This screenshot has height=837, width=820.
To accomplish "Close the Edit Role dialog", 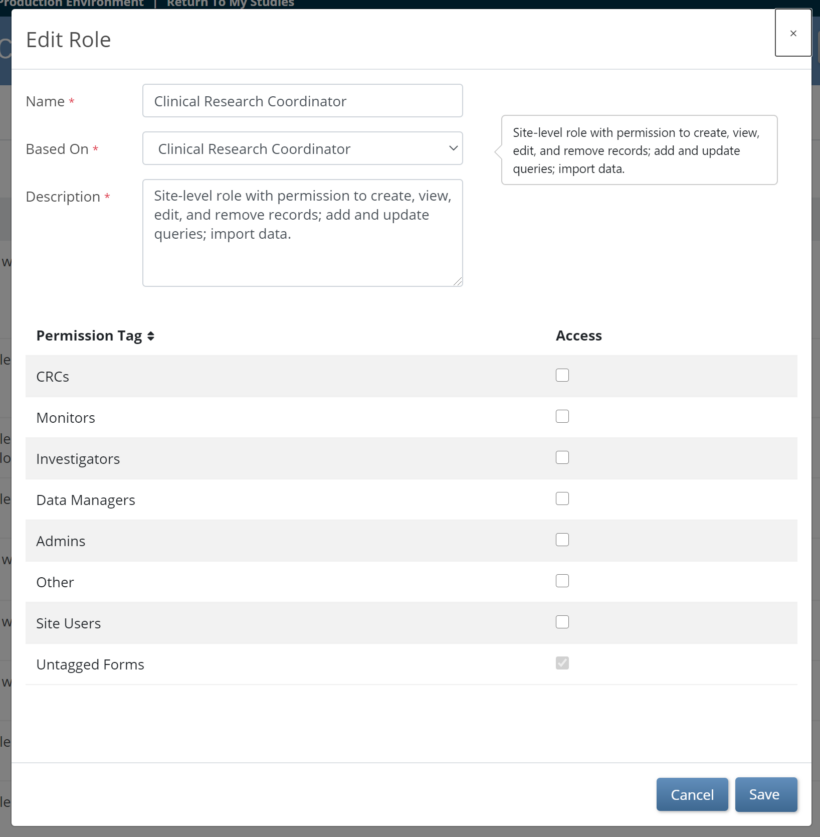I will tap(793, 32).
